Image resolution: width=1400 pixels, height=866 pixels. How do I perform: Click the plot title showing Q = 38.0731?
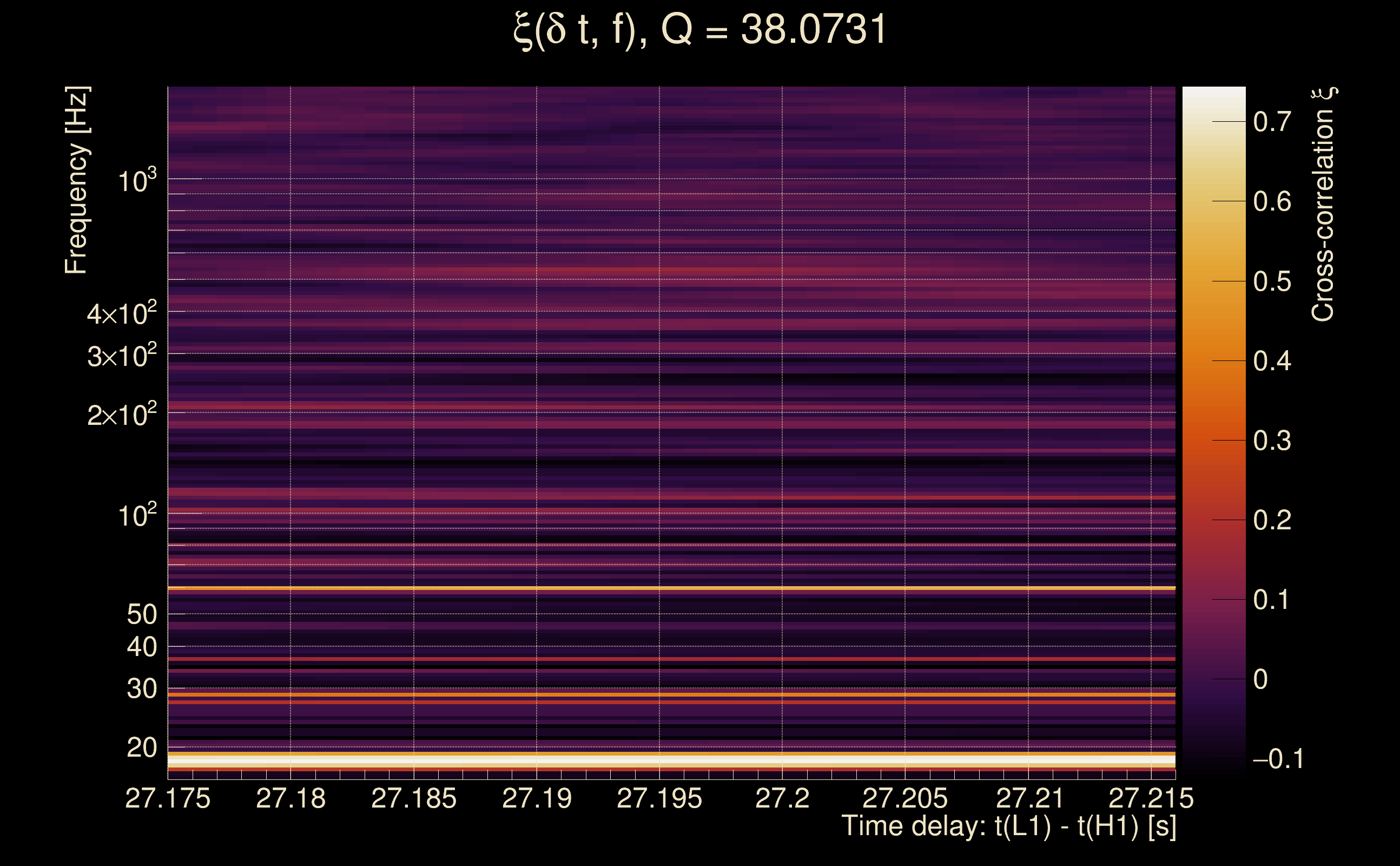point(699,30)
